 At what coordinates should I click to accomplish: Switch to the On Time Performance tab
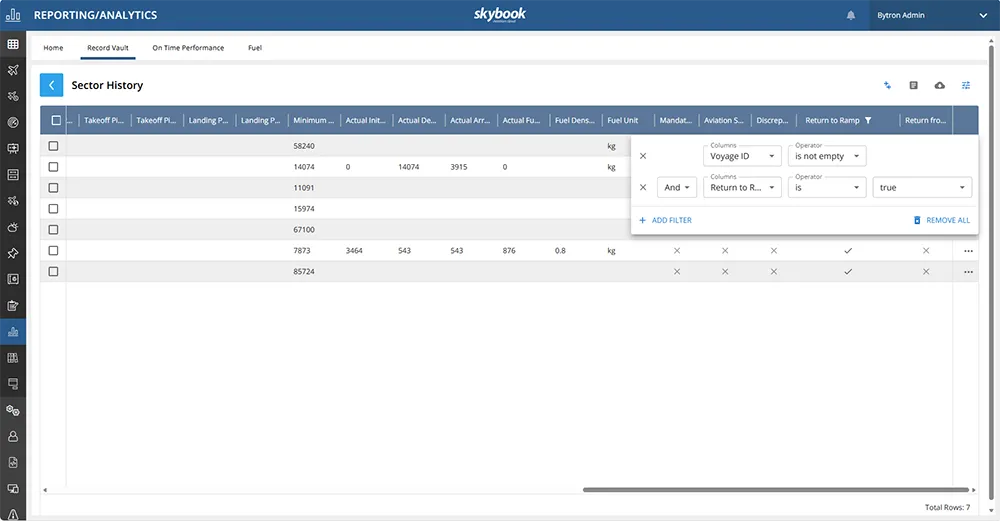click(188, 48)
